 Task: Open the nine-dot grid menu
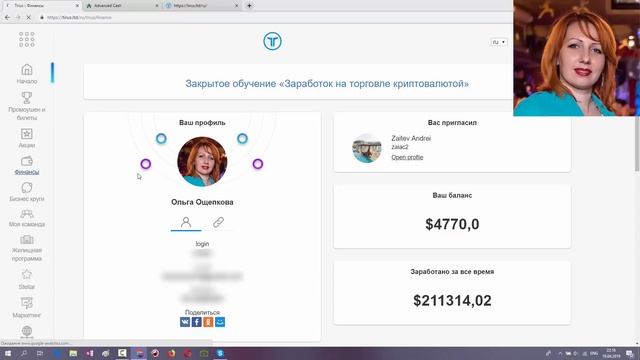pos(27,40)
